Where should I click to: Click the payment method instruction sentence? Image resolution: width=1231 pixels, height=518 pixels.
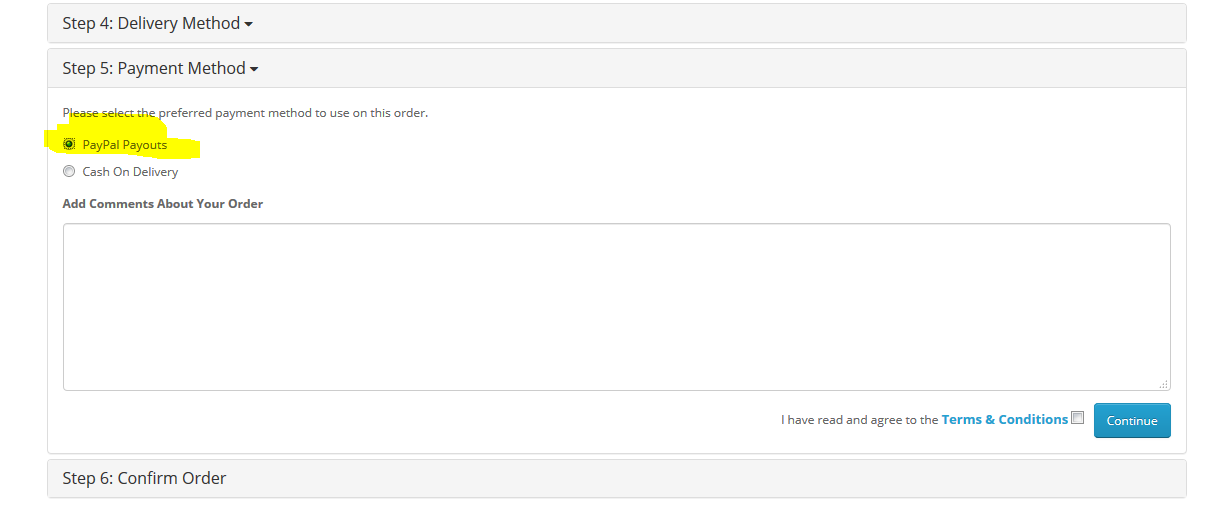[x=245, y=113]
